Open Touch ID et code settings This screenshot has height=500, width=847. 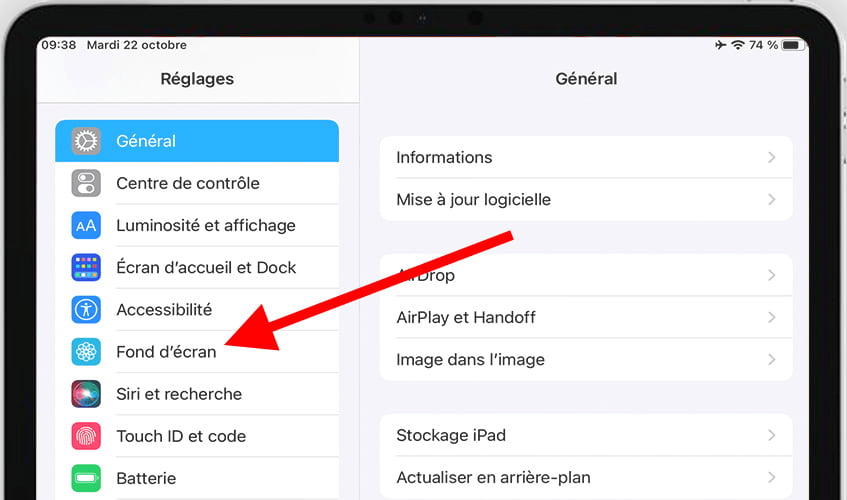click(197, 436)
